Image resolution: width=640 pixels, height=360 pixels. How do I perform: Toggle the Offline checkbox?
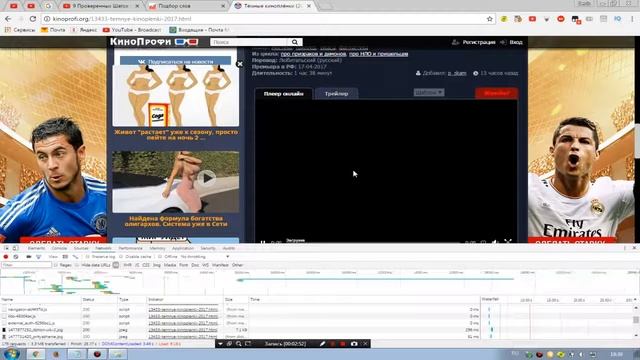[160, 257]
